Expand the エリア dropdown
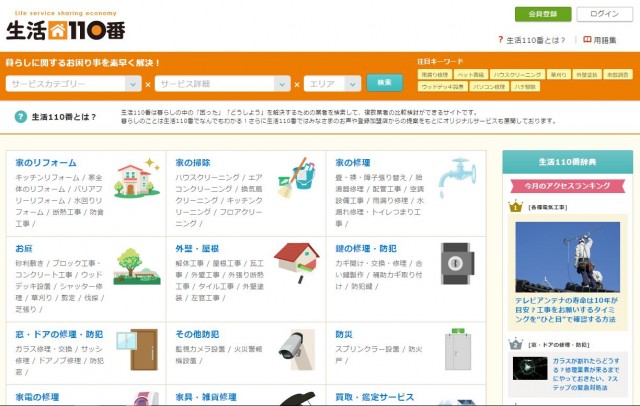640x406 pixels. [x=334, y=84]
